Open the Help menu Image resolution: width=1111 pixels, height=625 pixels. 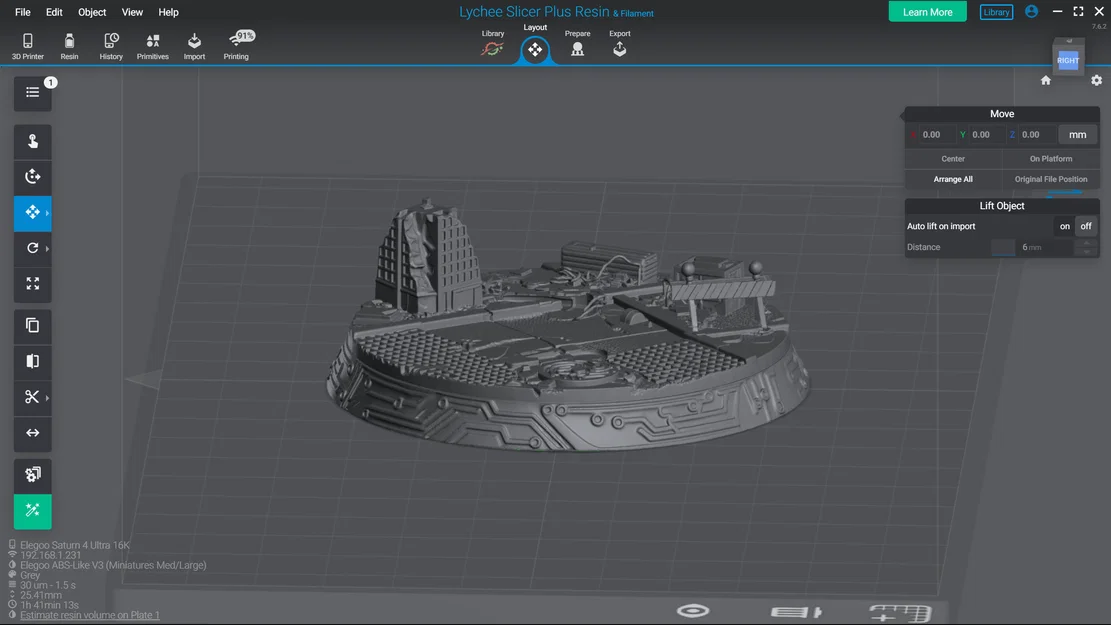[168, 12]
